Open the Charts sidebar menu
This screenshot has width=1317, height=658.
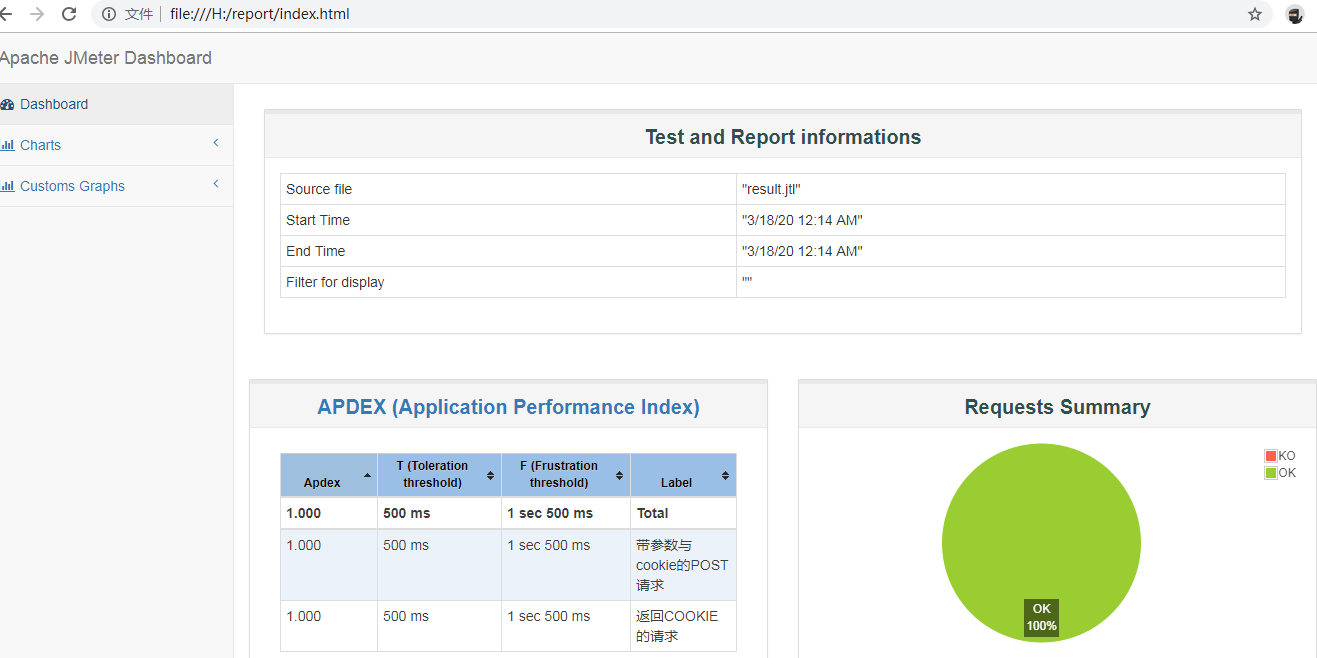[x=116, y=145]
